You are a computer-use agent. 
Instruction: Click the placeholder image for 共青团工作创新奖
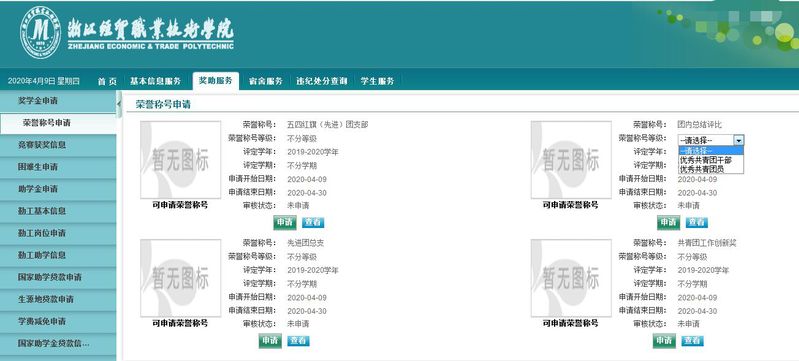click(x=571, y=278)
